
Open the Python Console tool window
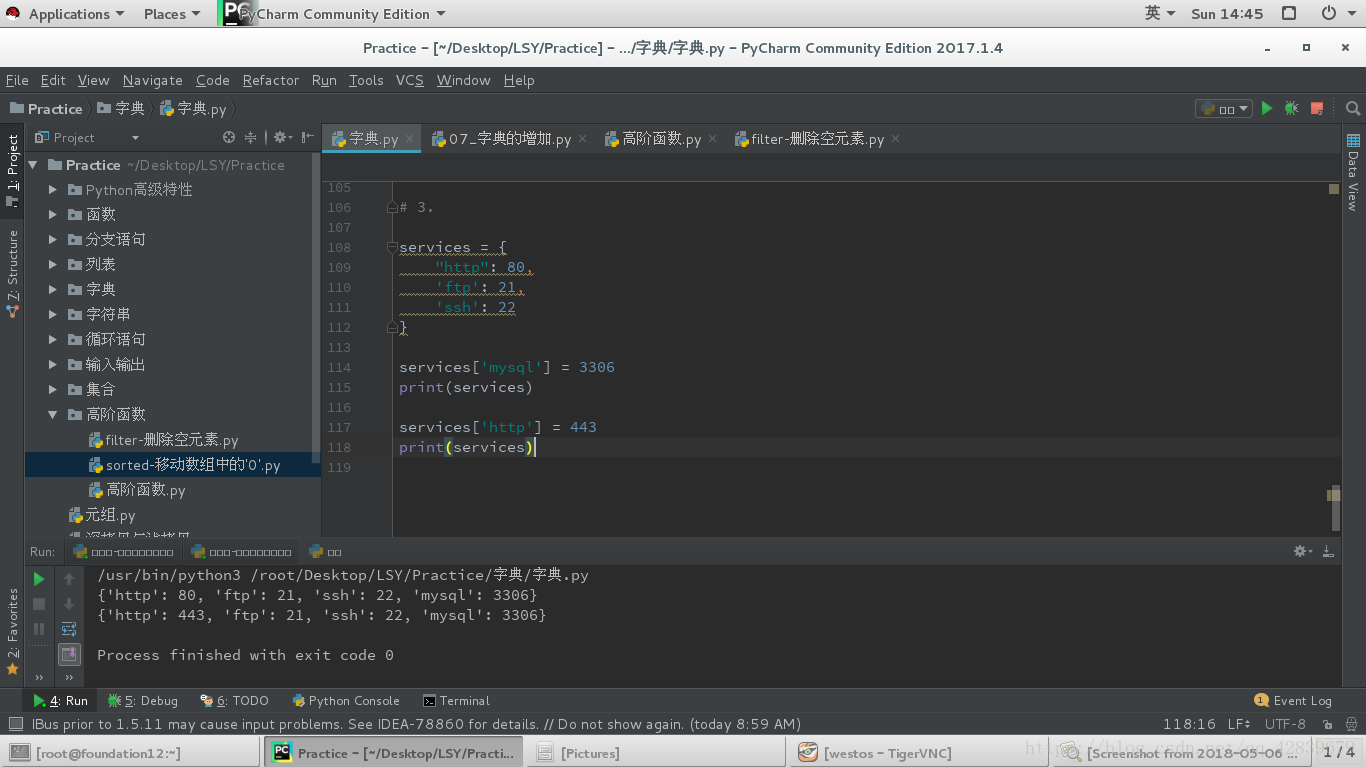point(346,701)
